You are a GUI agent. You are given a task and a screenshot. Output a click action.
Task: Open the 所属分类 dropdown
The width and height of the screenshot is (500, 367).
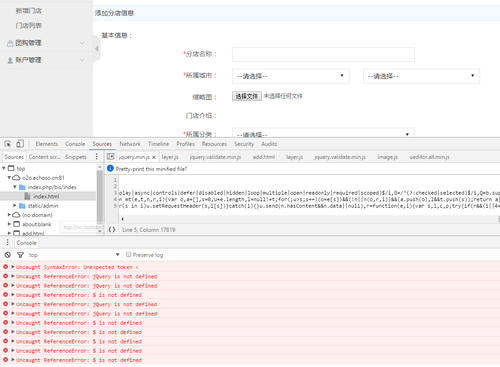323,134
